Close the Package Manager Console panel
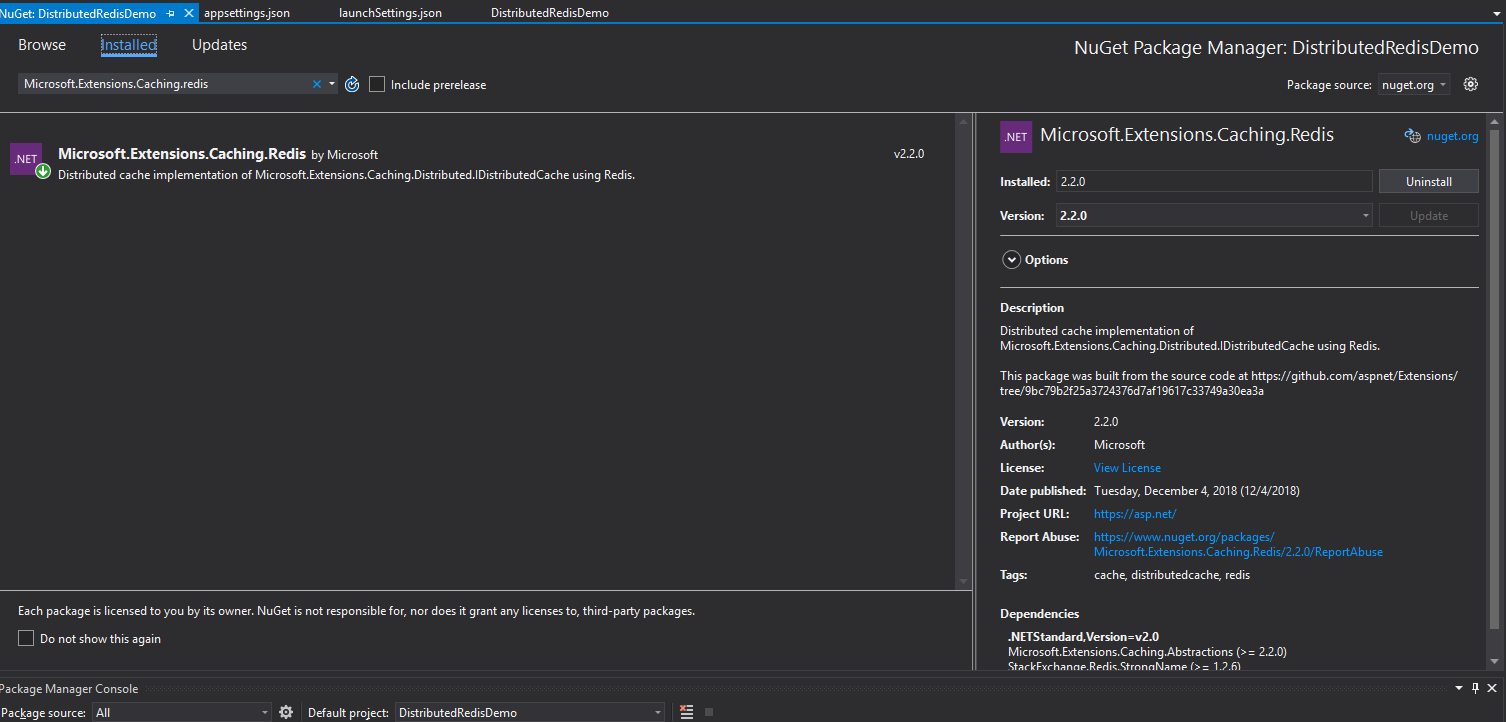1506x722 pixels. point(1492,688)
